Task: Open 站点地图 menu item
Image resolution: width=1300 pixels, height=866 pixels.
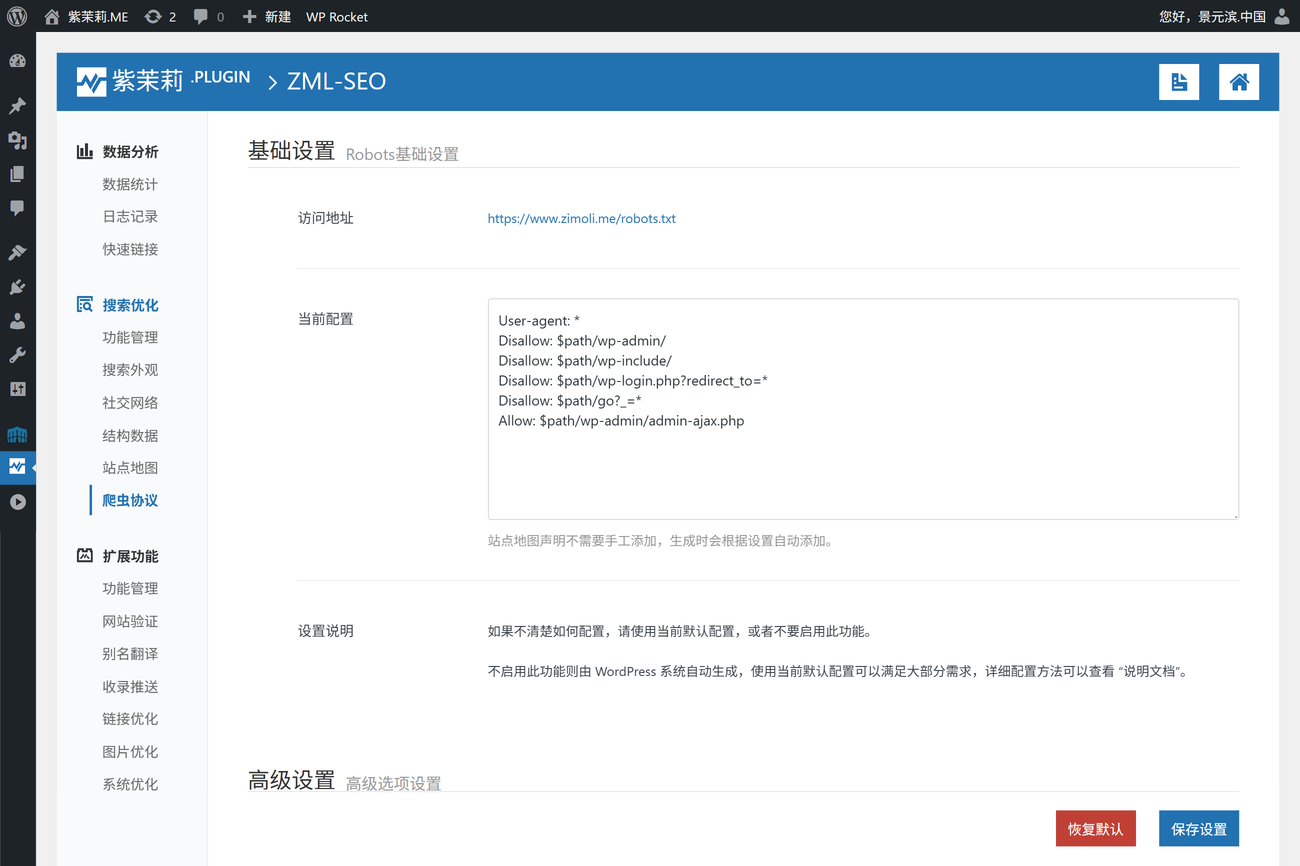Action: [130, 467]
